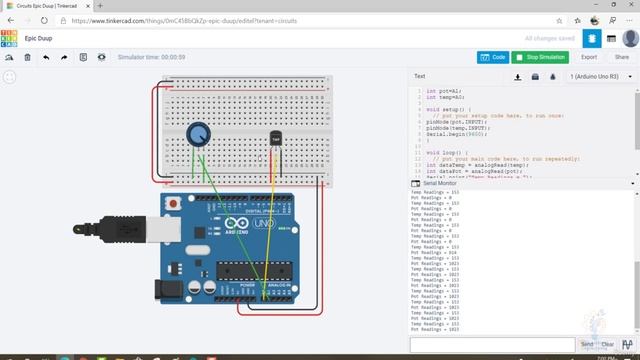Toggle notes visibility eye icon

click(101, 57)
